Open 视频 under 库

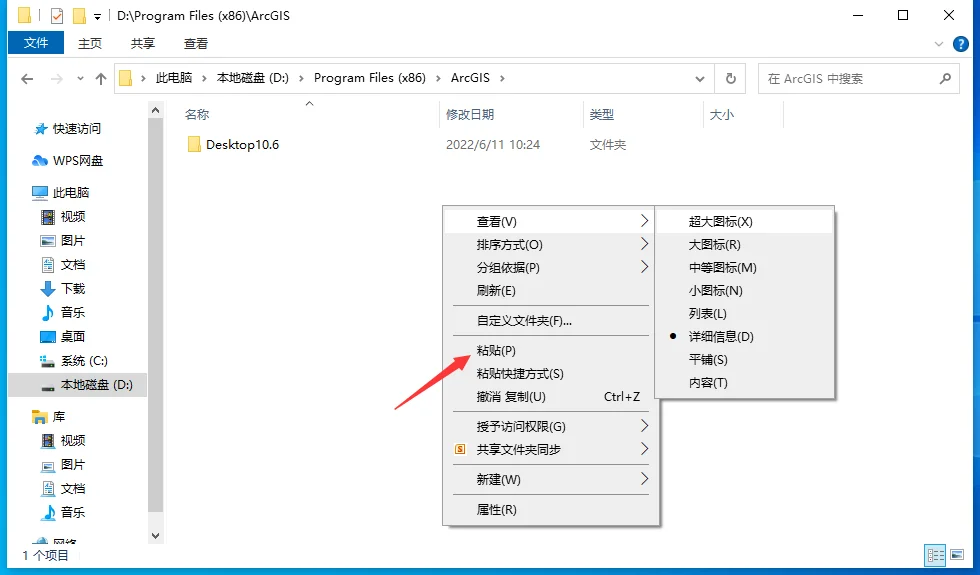point(63,441)
